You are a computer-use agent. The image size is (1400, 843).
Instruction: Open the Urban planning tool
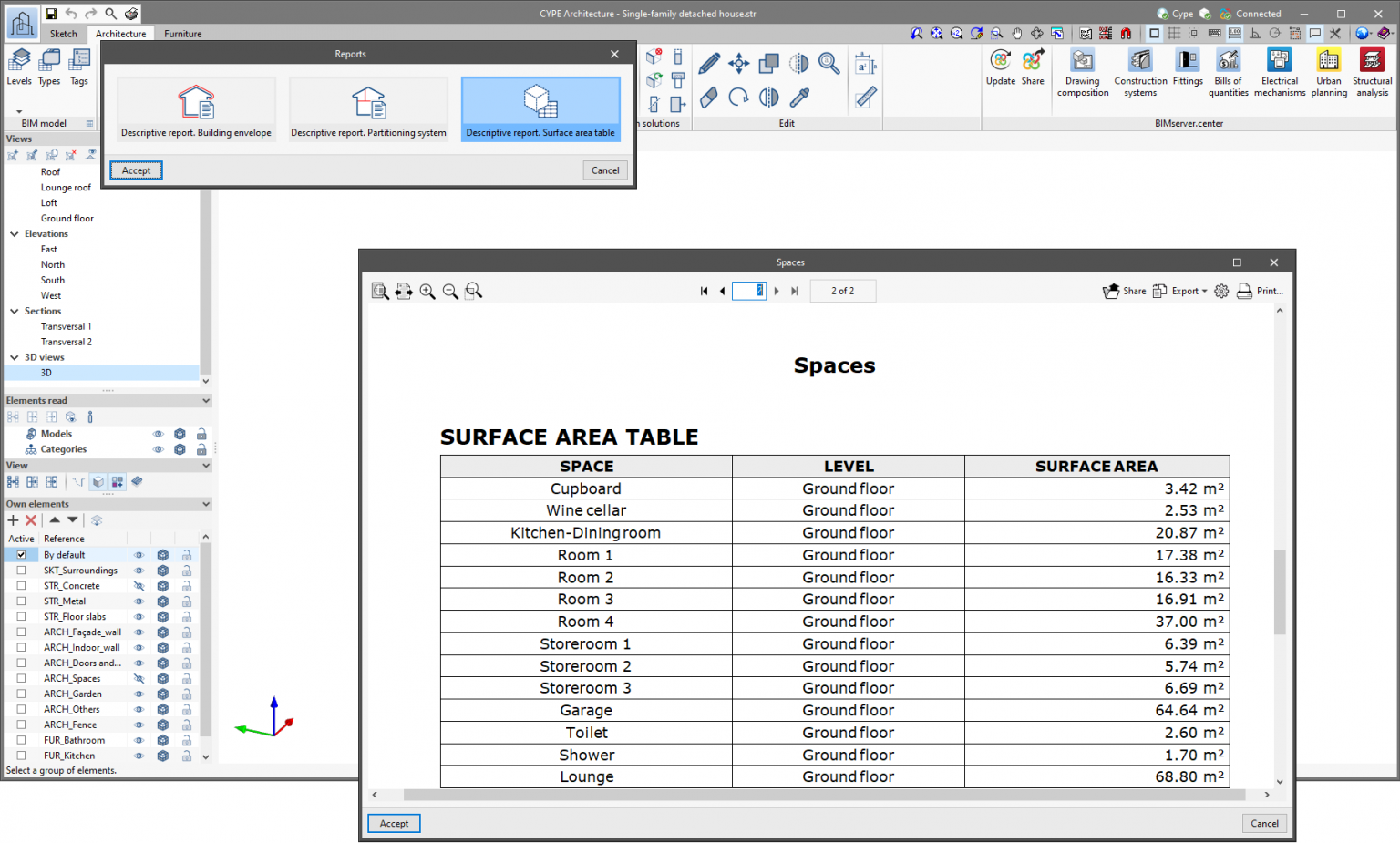coord(1329,71)
